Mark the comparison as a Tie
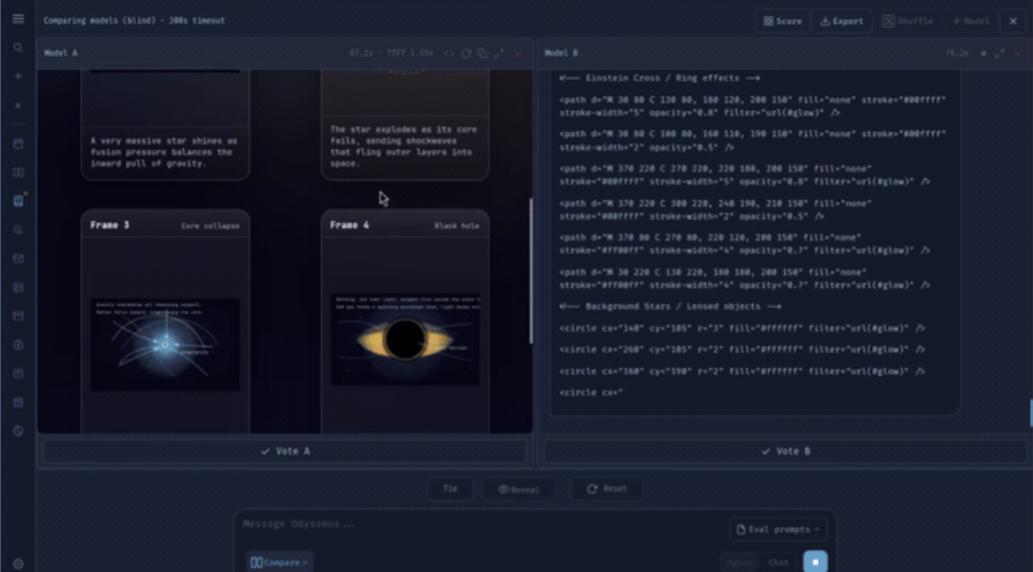Image resolution: width=1033 pixels, height=572 pixels. click(x=450, y=489)
